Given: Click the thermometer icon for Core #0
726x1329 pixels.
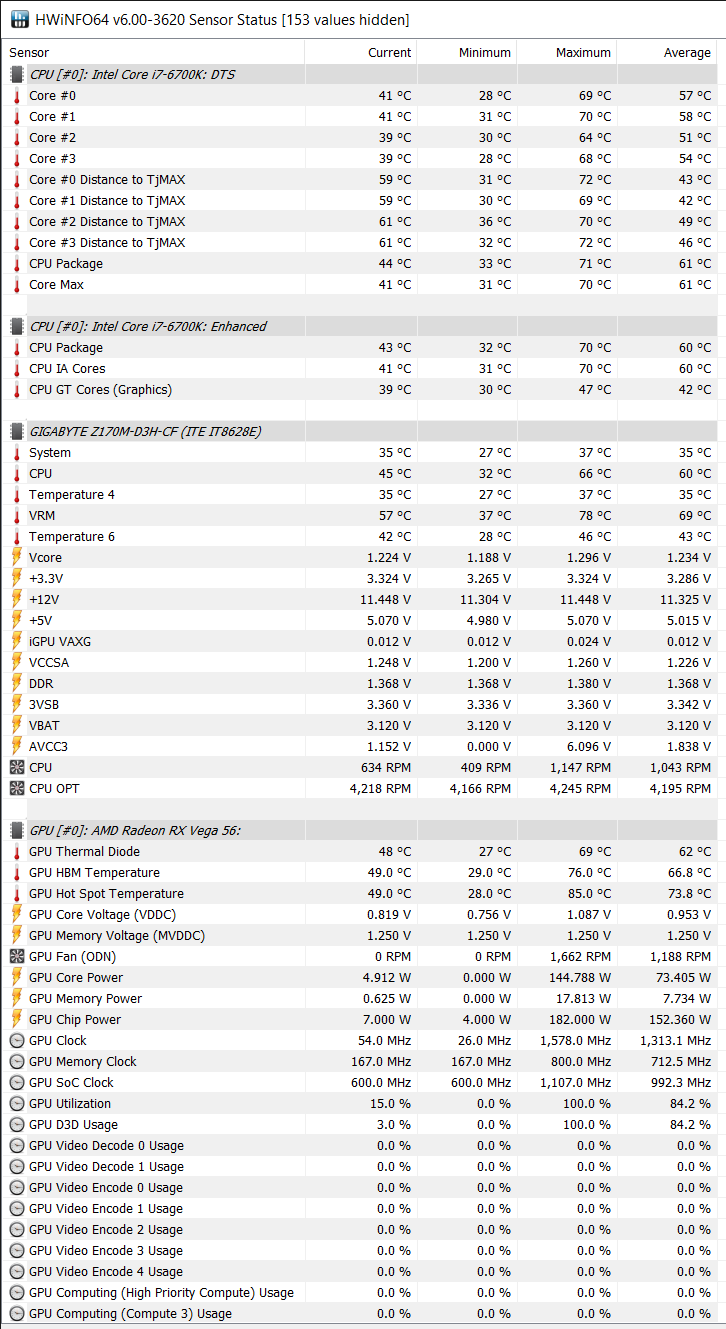Looking at the screenshot, I should 17,95.
